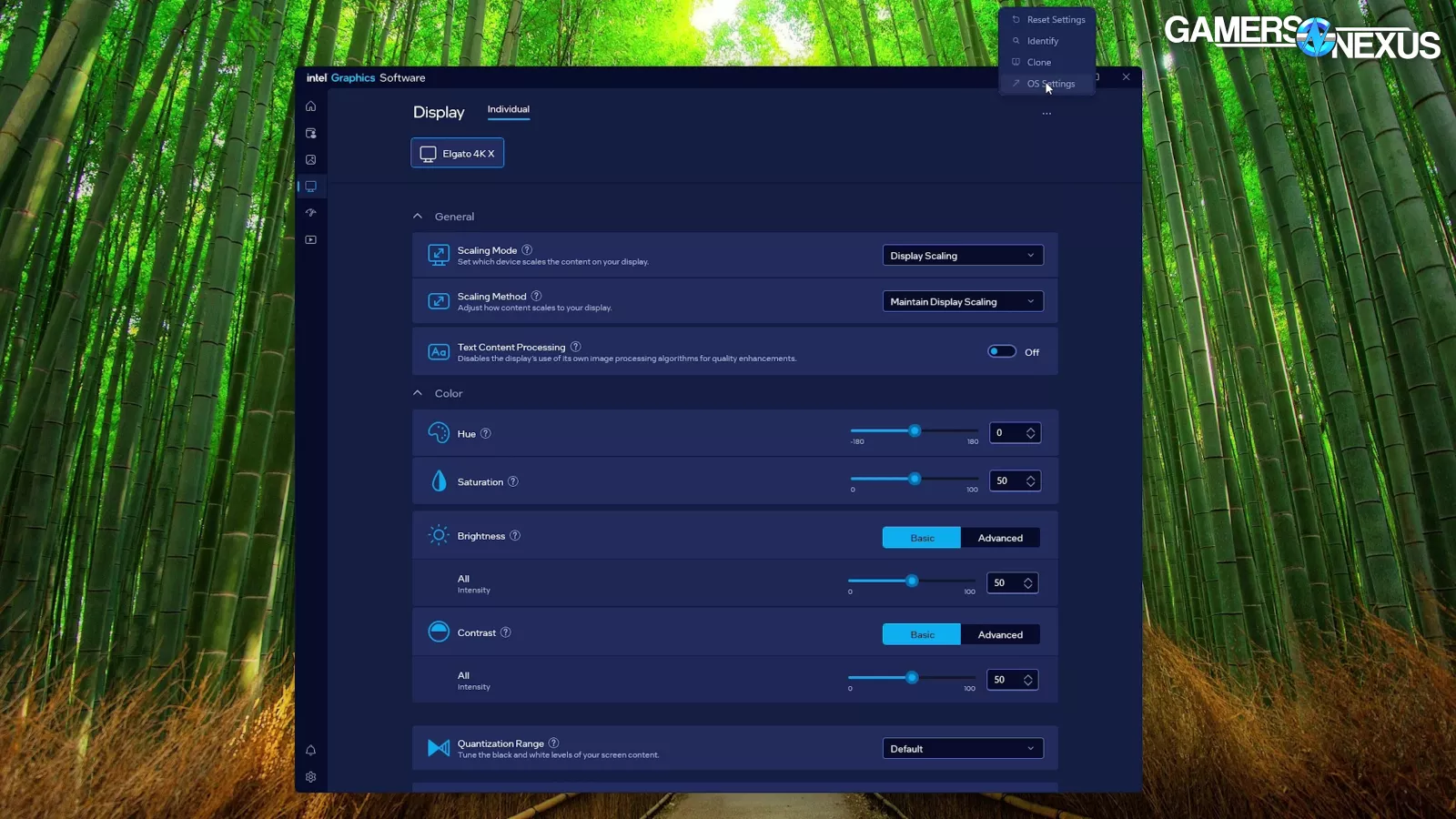Select the Elgato 4K X display button

point(457,154)
